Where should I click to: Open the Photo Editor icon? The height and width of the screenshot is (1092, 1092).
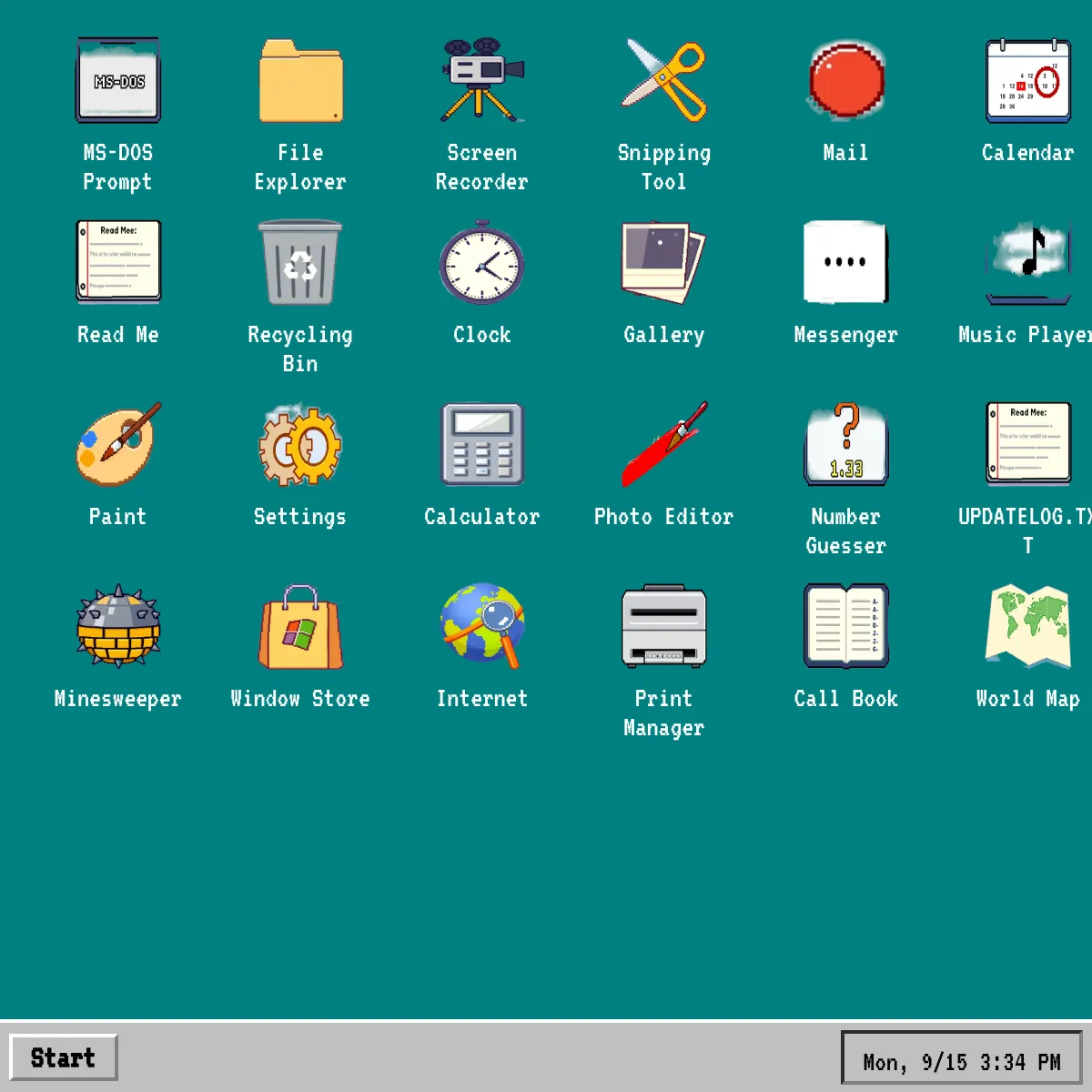pyautogui.click(x=664, y=445)
